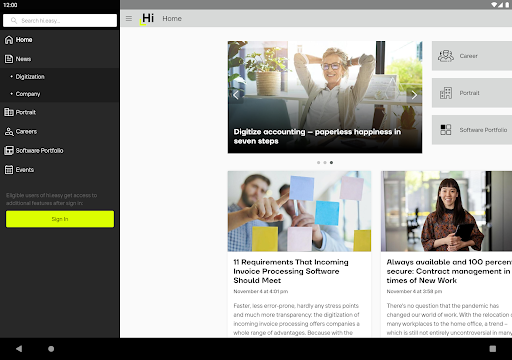Select Software Portfolio icon in sidebar

coord(9,150)
